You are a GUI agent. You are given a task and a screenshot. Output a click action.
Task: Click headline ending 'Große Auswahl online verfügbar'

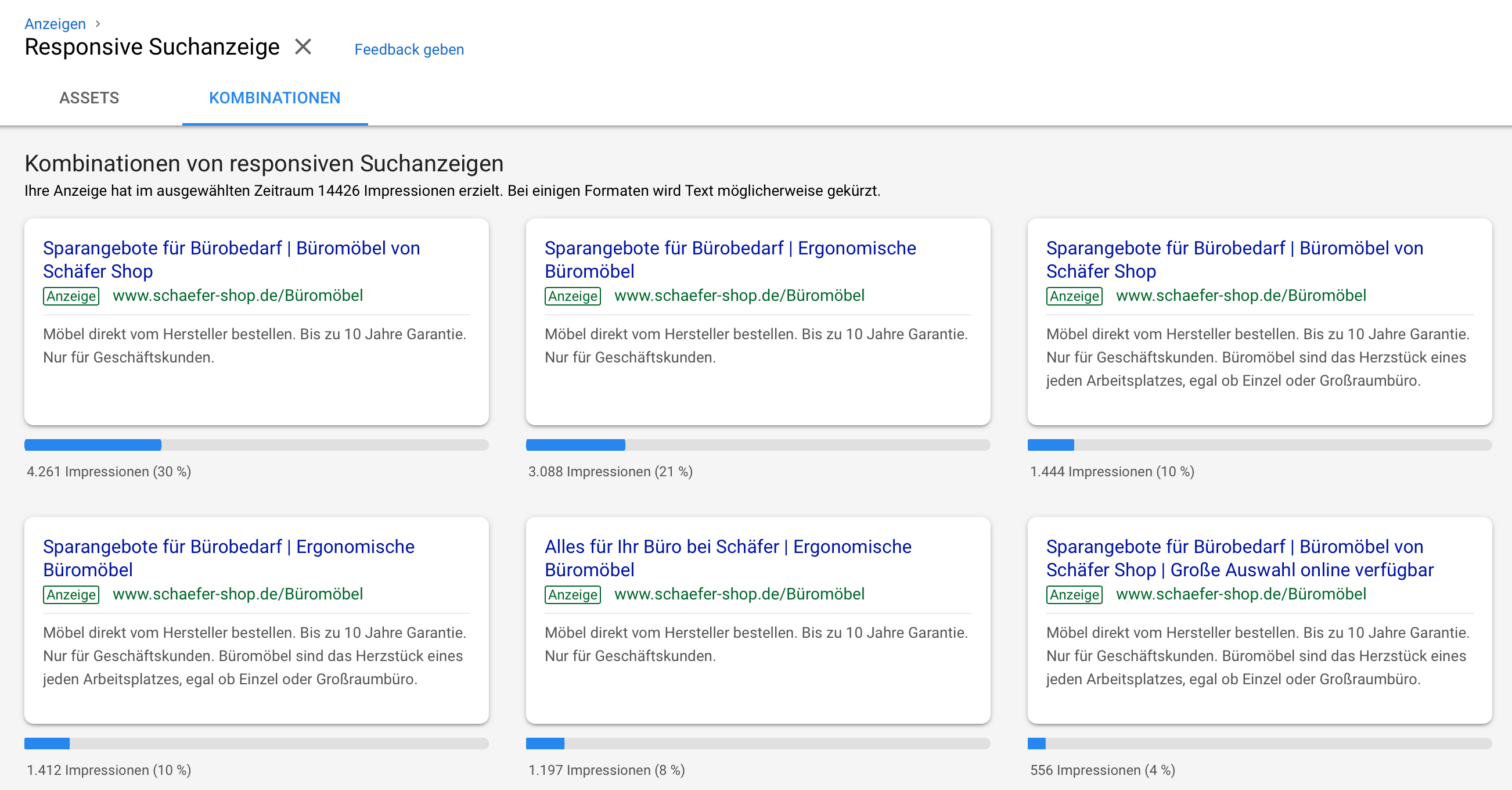pyautogui.click(x=1240, y=558)
